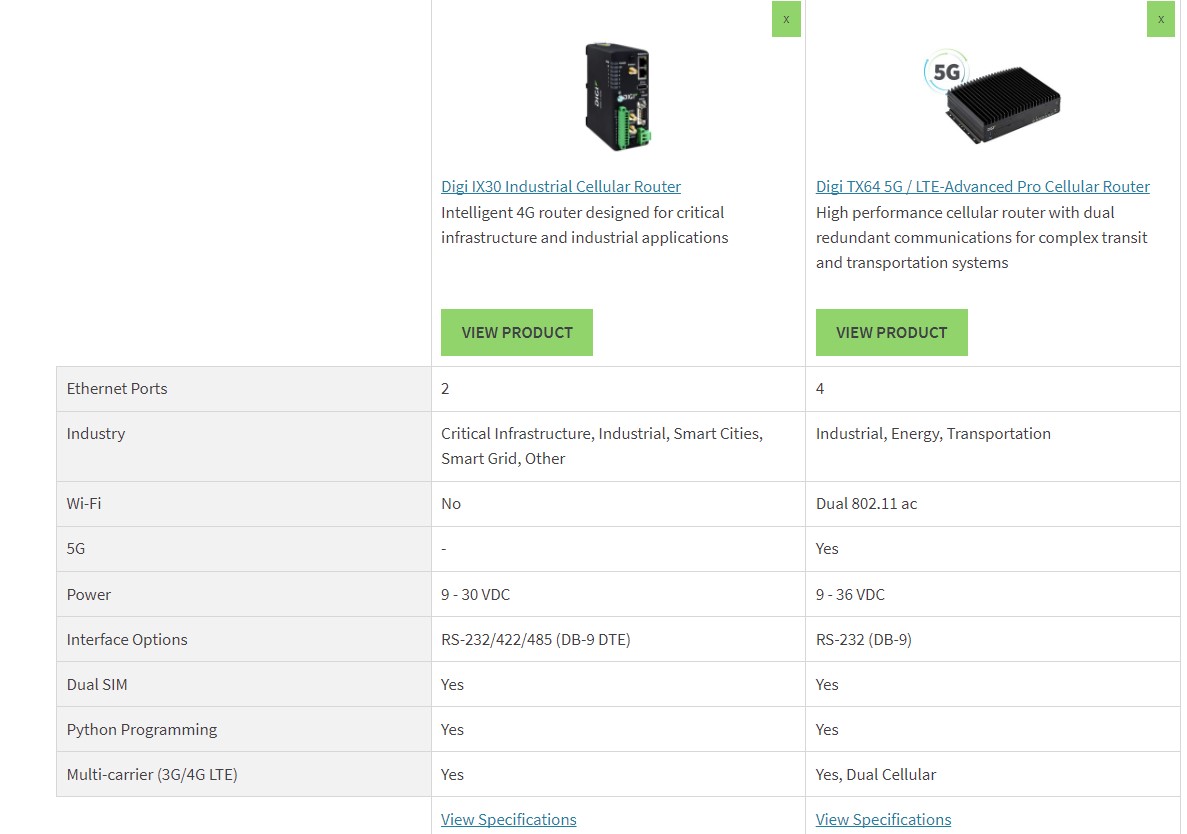Click Wi-Fi value 'Dual 802.11 ac'
Viewport: 1187px width, 834px height.
coord(866,504)
